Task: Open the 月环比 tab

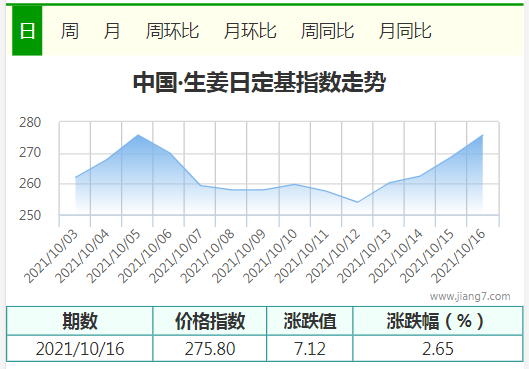Action: pyautogui.click(x=250, y=31)
